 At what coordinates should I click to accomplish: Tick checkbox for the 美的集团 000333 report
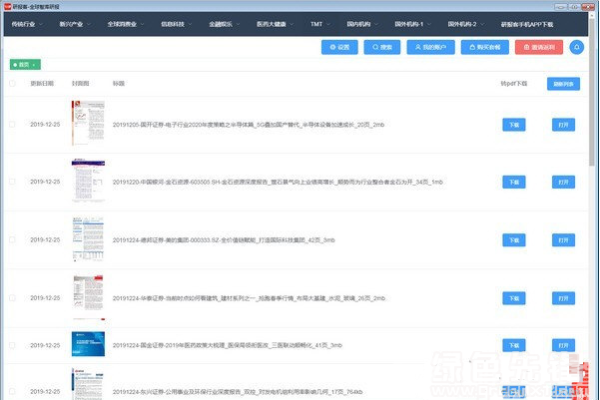coord(12,240)
